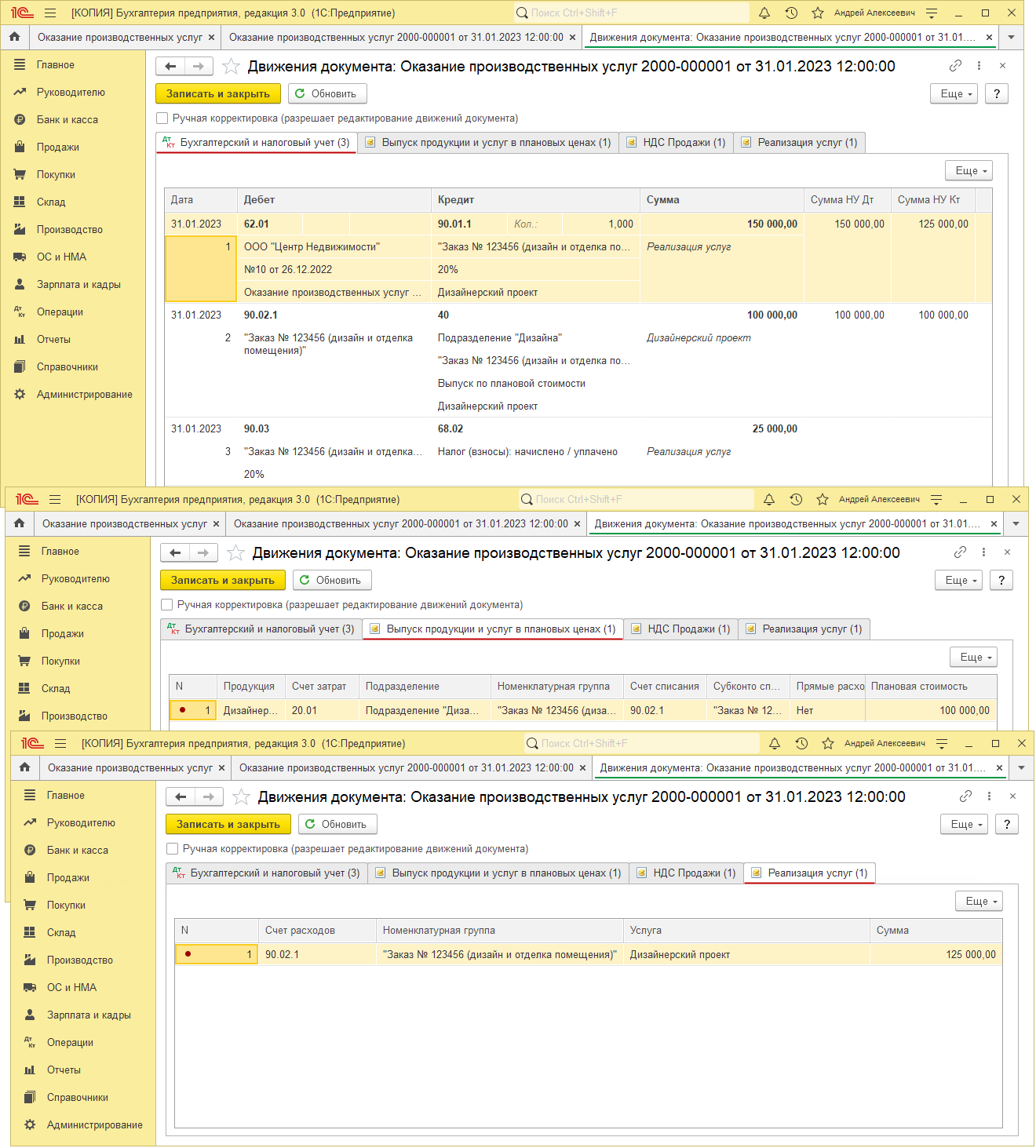Open tab list dropdown arrow in top window

point(1011,37)
